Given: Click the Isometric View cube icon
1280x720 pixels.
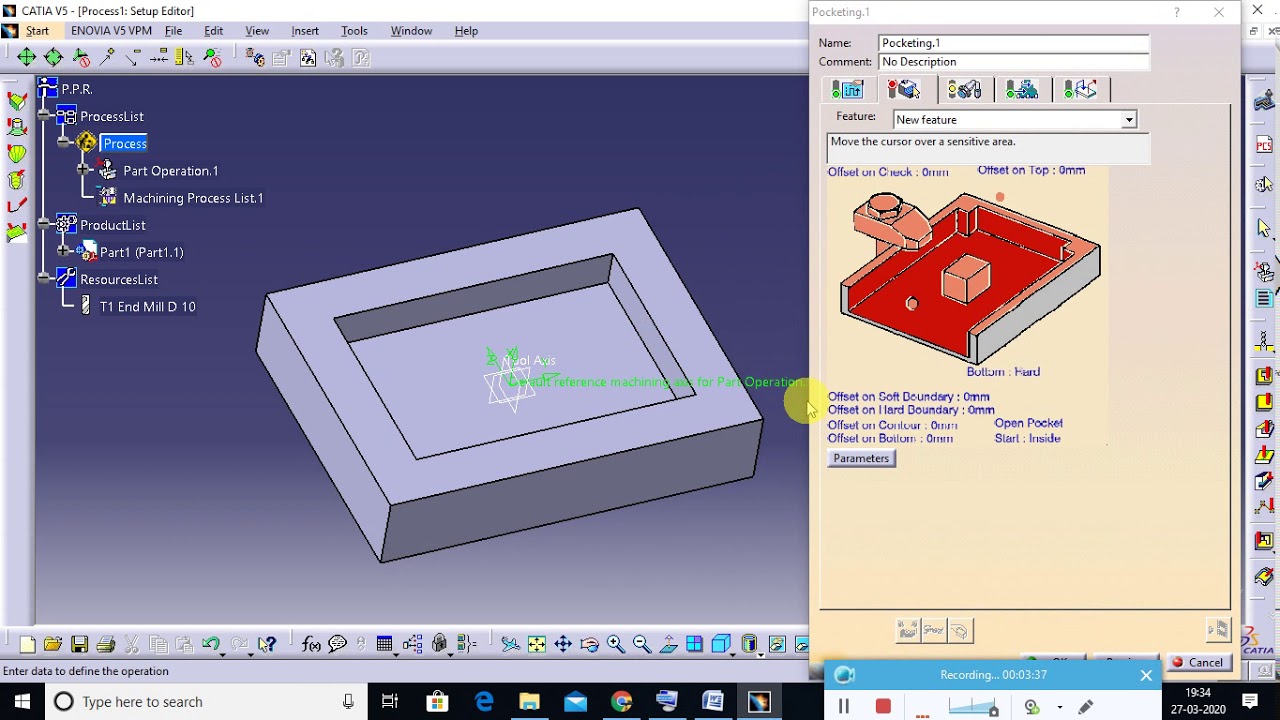Looking at the screenshot, I should (721, 645).
